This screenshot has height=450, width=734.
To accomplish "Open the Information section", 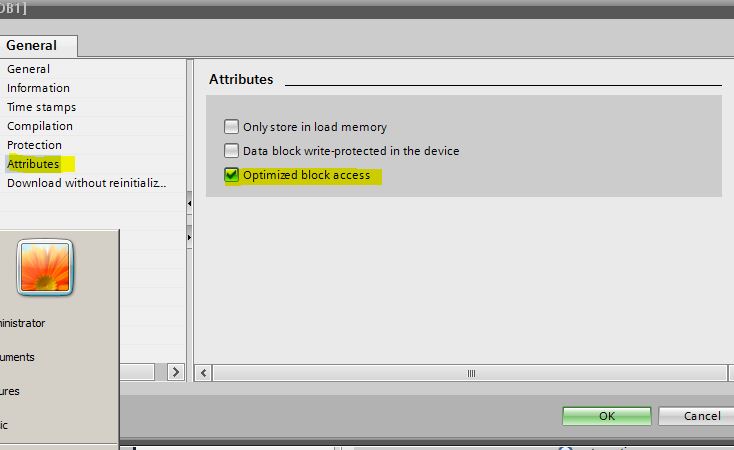I will coord(38,88).
